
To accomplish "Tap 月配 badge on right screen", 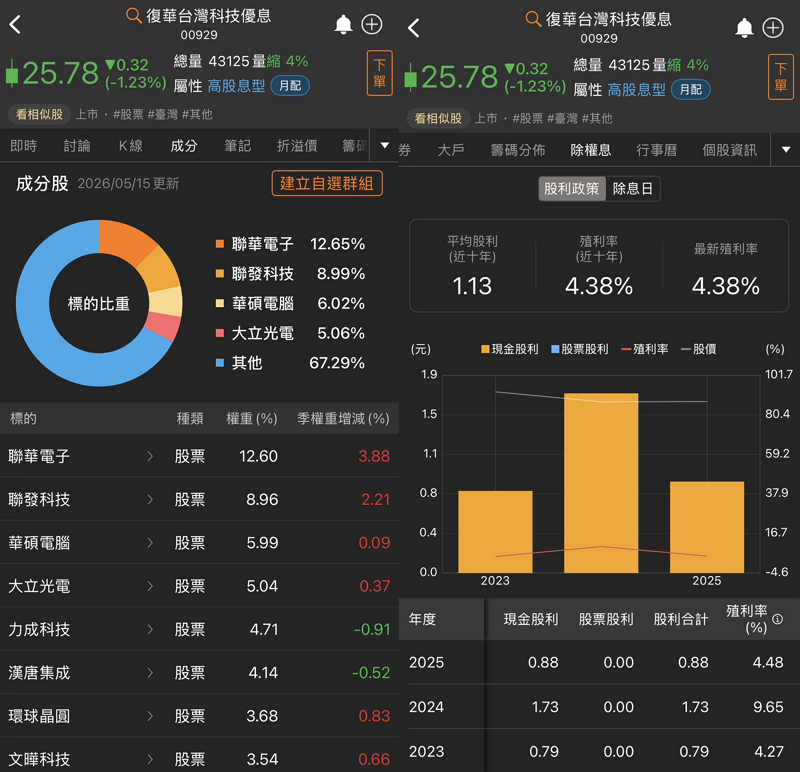I will coord(690,90).
